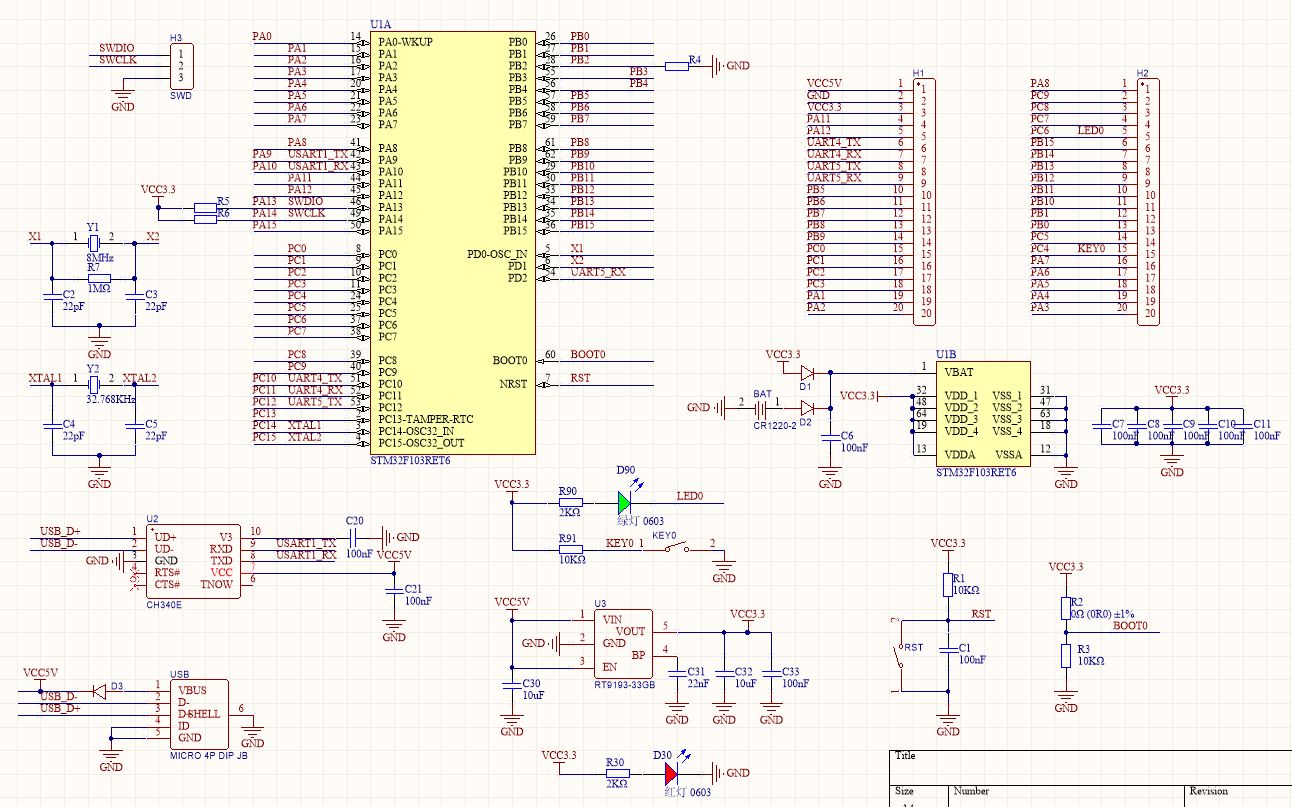Click capacitor C5 22pF symbol
Screen dimensions: 1292x807
coord(135,425)
